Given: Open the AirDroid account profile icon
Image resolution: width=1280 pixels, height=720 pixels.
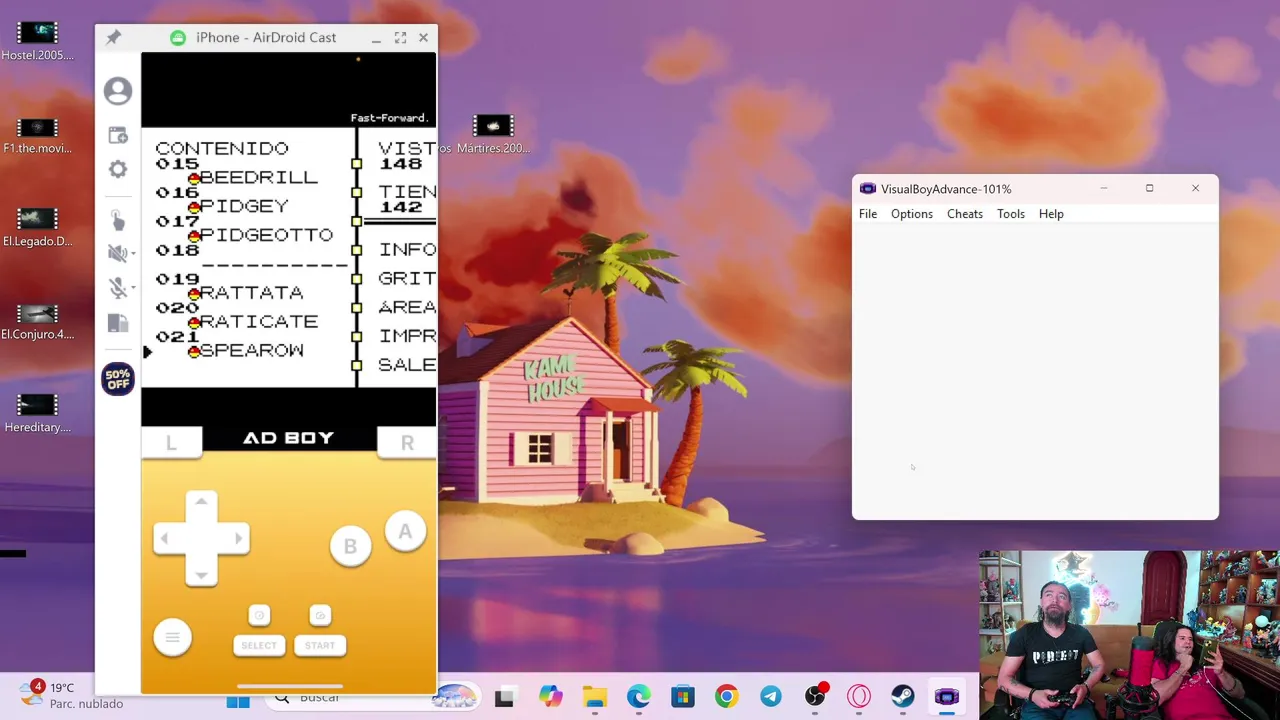Looking at the screenshot, I should (118, 91).
